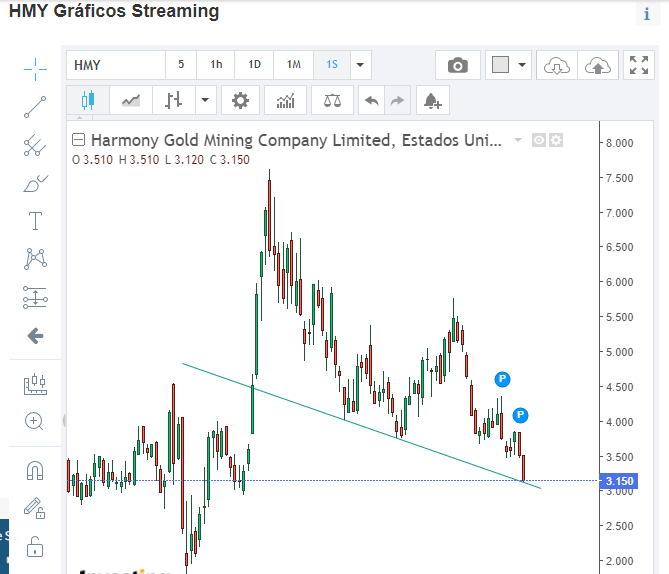Collapse the top toolbar small arrow

tap(79, 117)
